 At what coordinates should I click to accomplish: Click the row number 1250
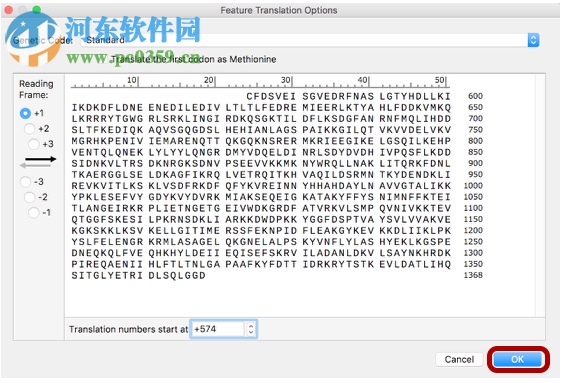click(x=473, y=241)
